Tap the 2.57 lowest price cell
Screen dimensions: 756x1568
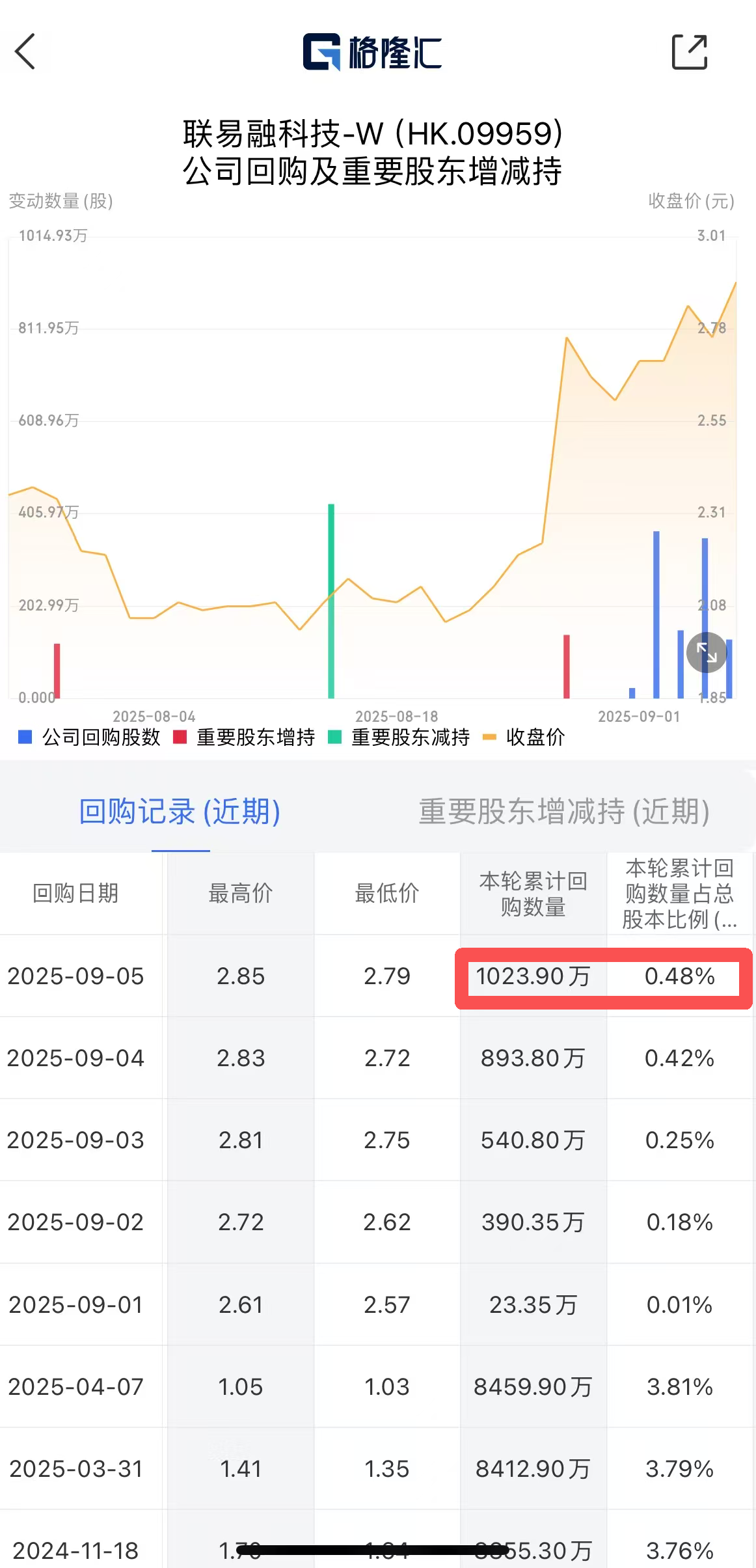(387, 1304)
